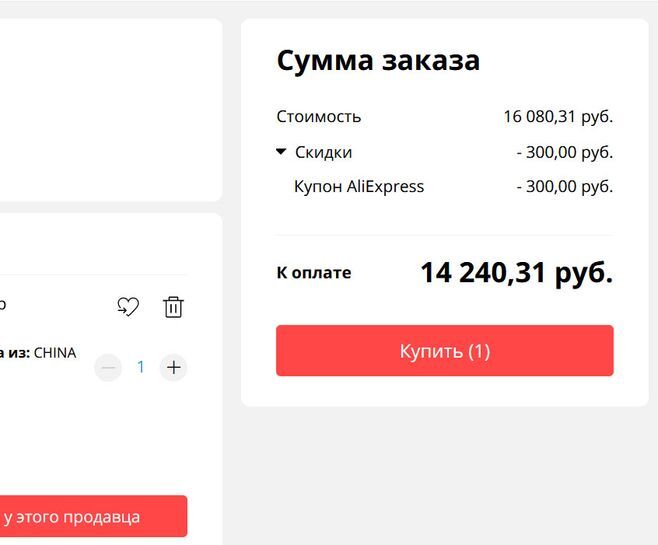Image resolution: width=658 pixels, height=545 pixels.
Task: Click the discount amount next to Скидки
Action: pyautogui.click(x=564, y=152)
